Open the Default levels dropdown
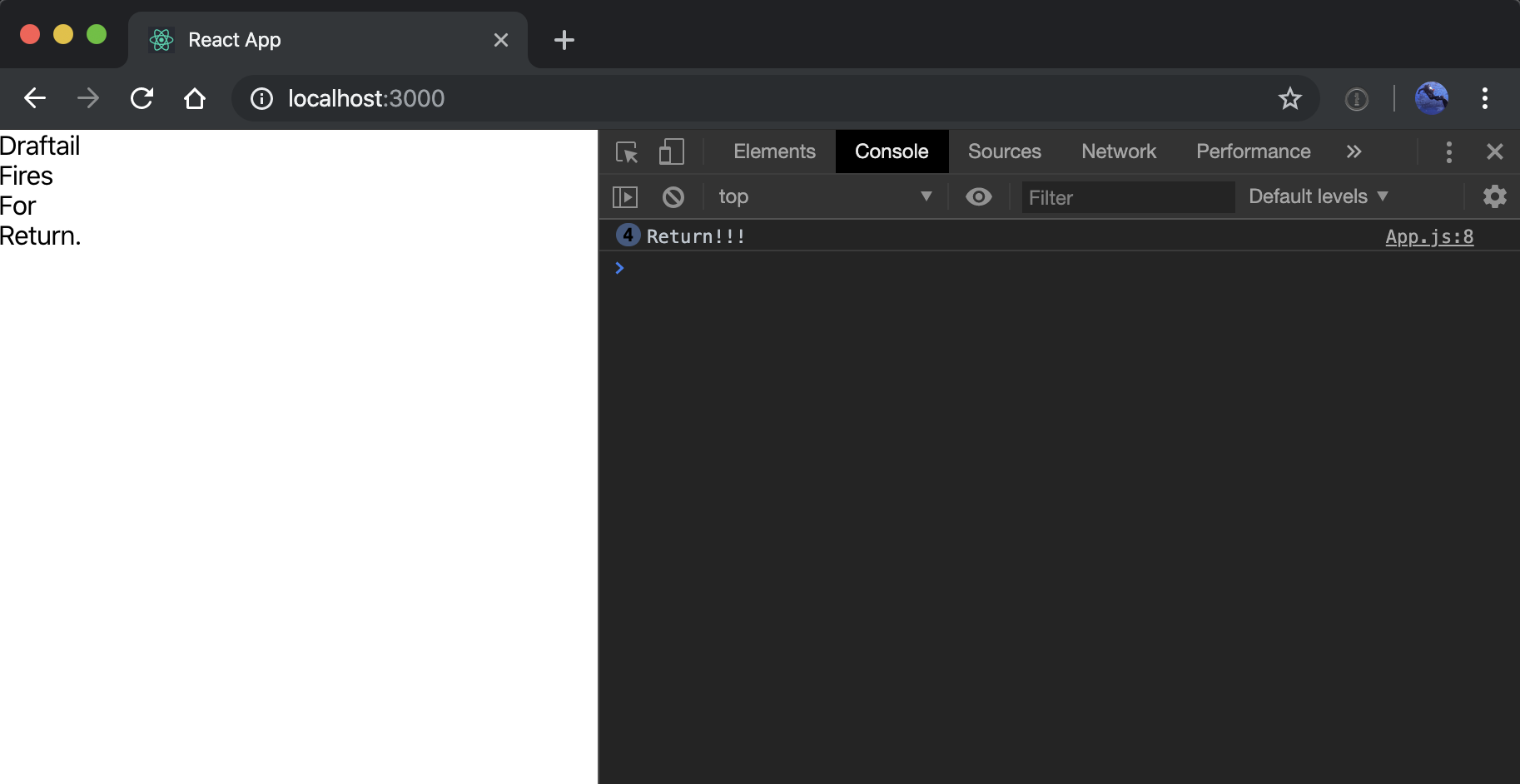The width and height of the screenshot is (1520, 784). pyautogui.click(x=1316, y=196)
